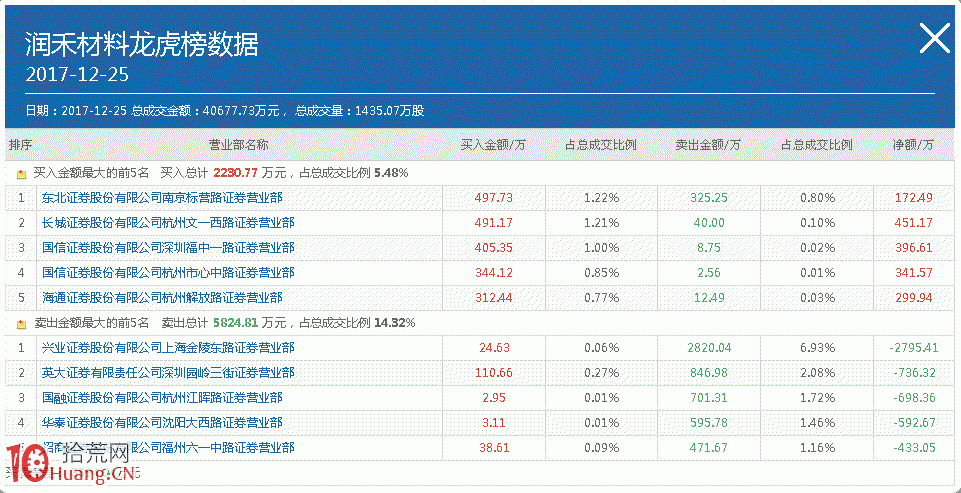The image size is (961, 493).
Task: Select sell amount 12.49
Action: 708,297
